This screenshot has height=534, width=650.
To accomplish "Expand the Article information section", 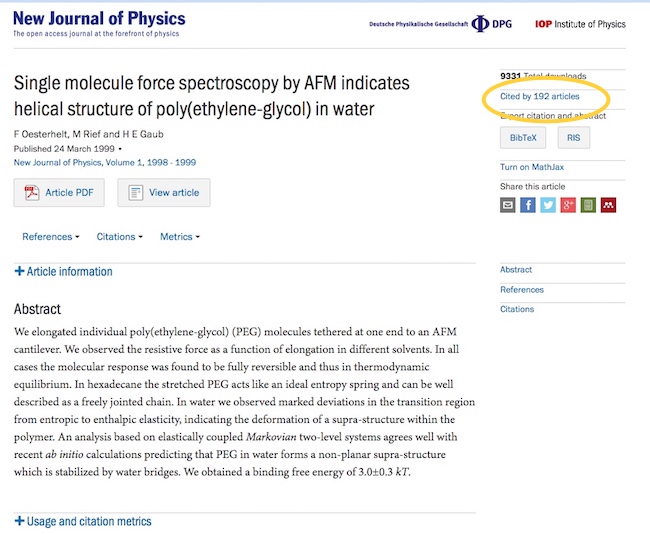I will pos(64,271).
